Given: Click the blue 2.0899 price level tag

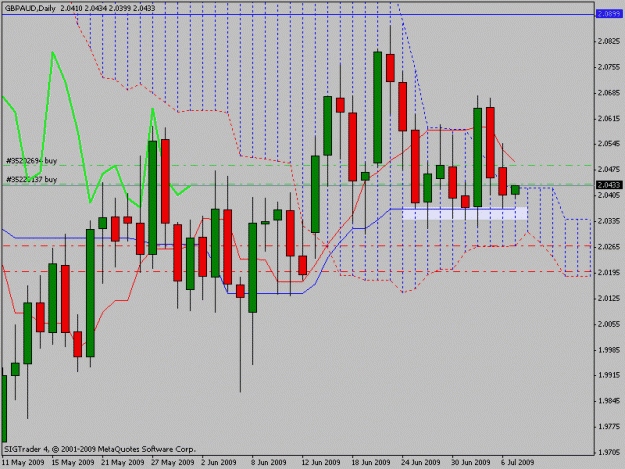Looking at the screenshot, I should click(609, 14).
